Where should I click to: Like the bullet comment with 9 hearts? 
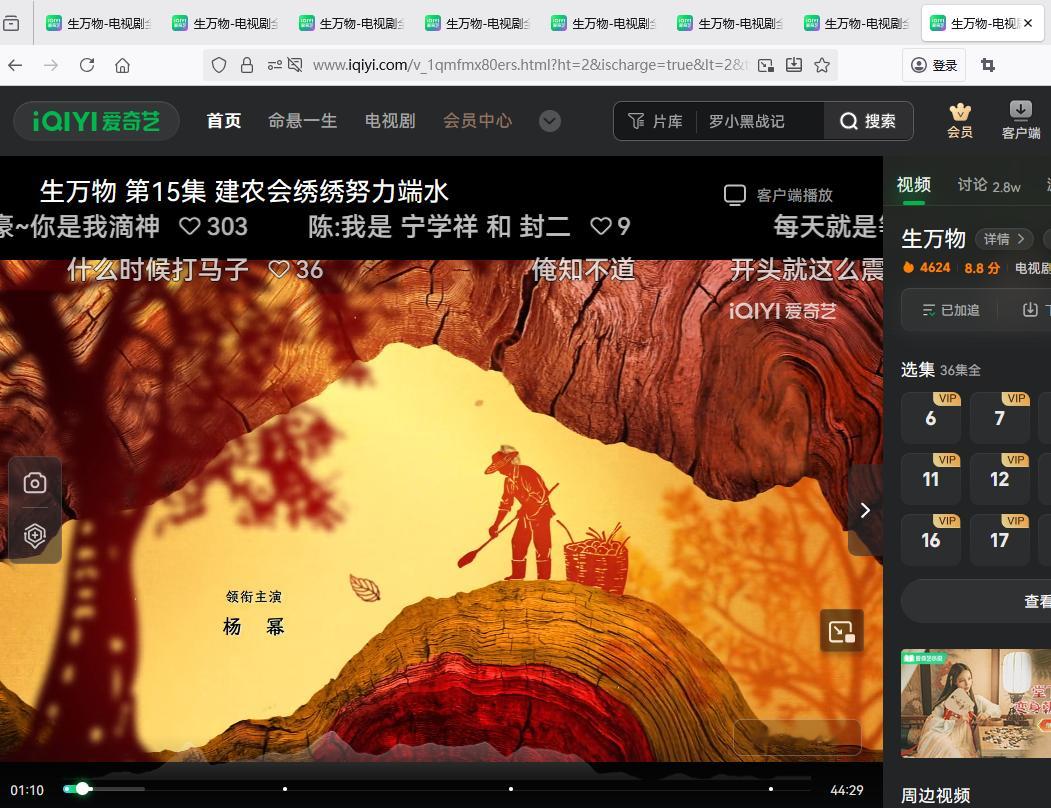(x=601, y=226)
